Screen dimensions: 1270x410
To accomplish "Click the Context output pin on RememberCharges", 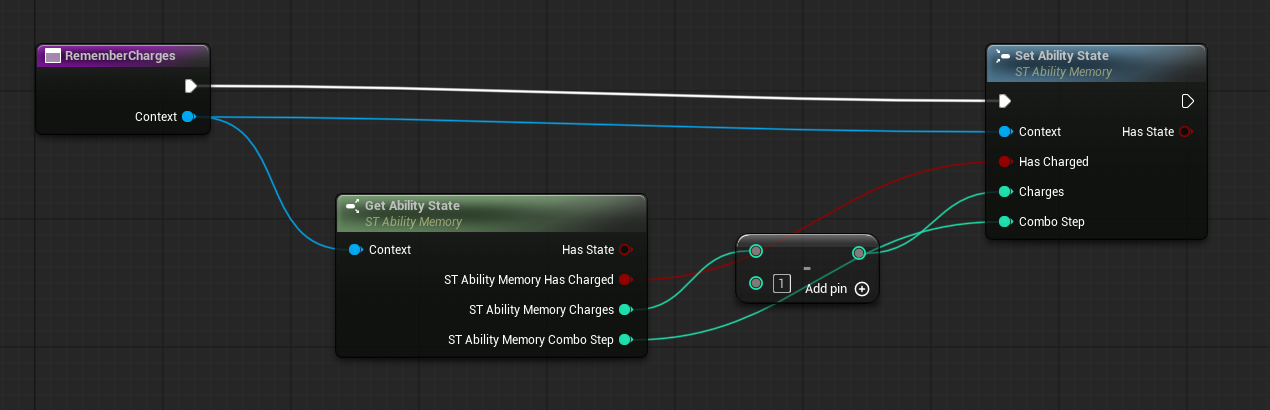I will 188,117.
